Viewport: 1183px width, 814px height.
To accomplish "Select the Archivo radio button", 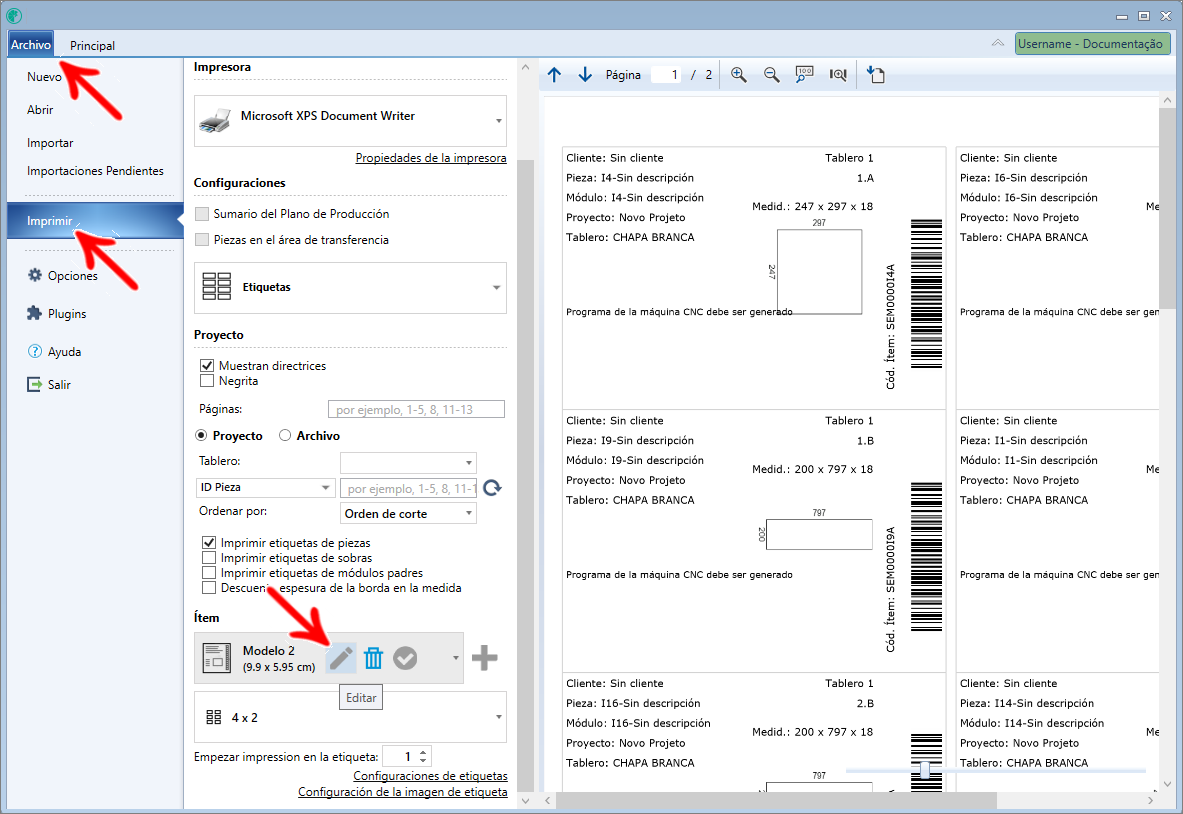I will point(285,436).
